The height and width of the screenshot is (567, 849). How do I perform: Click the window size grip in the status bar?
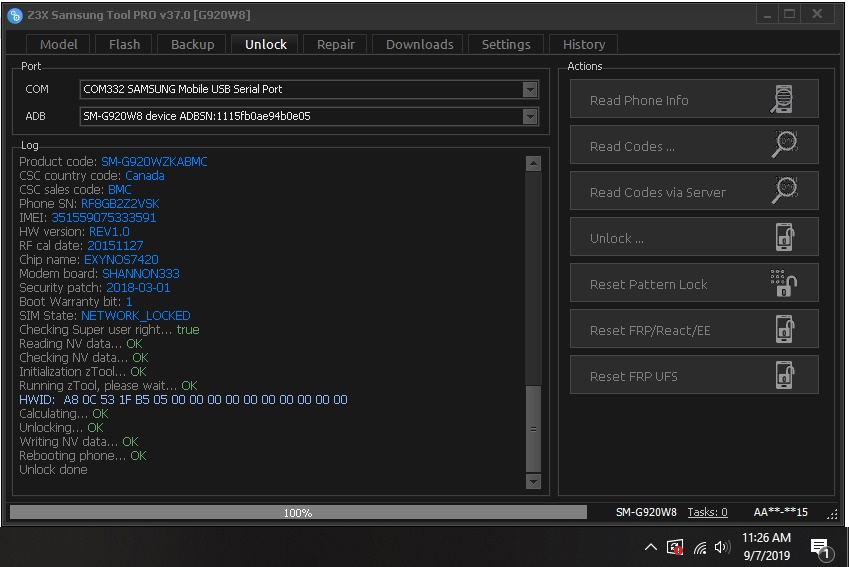(832, 514)
